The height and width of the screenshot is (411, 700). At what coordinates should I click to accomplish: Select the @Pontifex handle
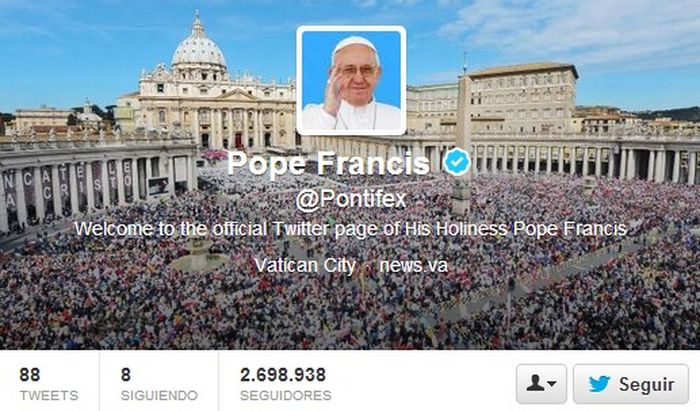(351, 199)
